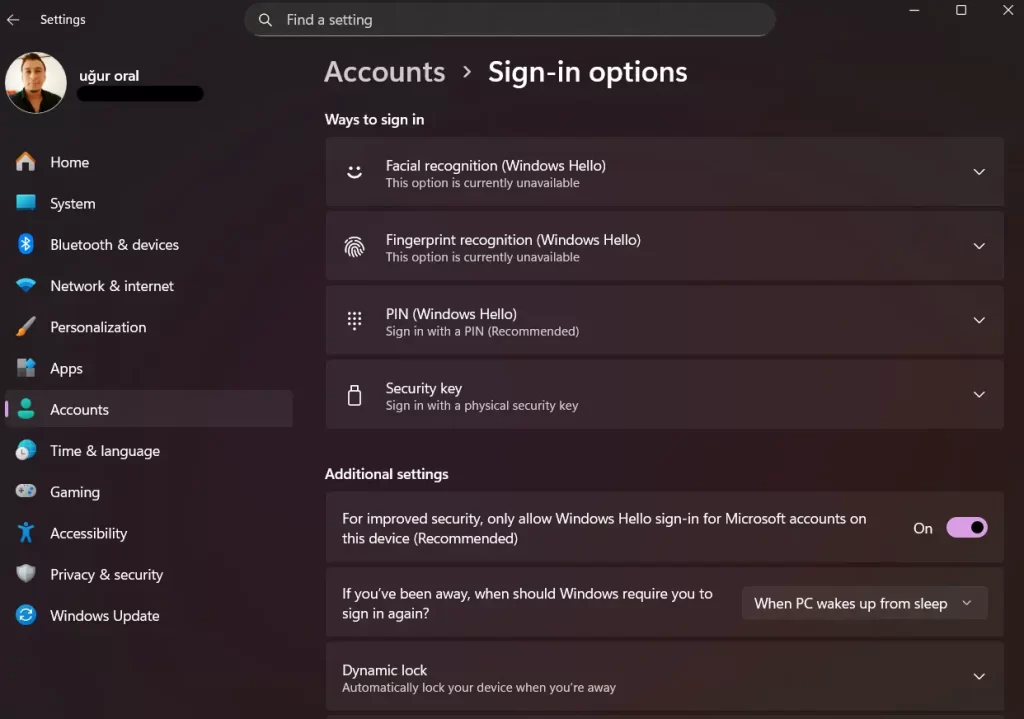The height and width of the screenshot is (719, 1024).
Task: Open Privacy & security settings
Action: click(x=107, y=574)
